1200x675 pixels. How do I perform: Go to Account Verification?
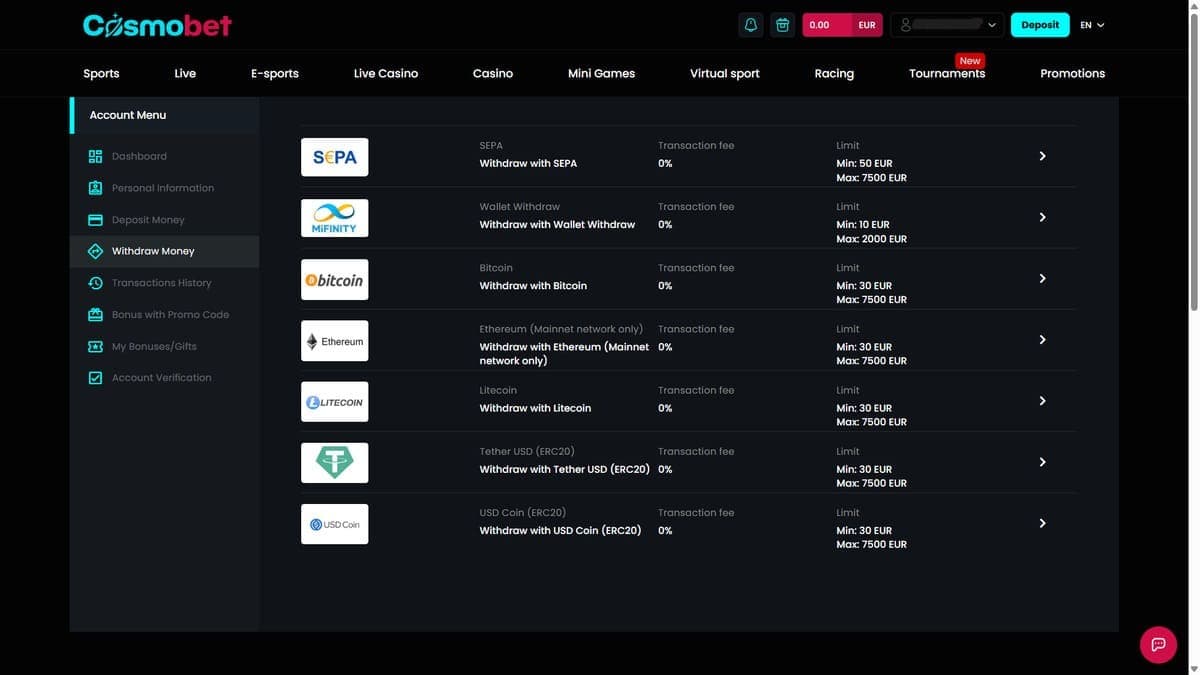coord(162,378)
